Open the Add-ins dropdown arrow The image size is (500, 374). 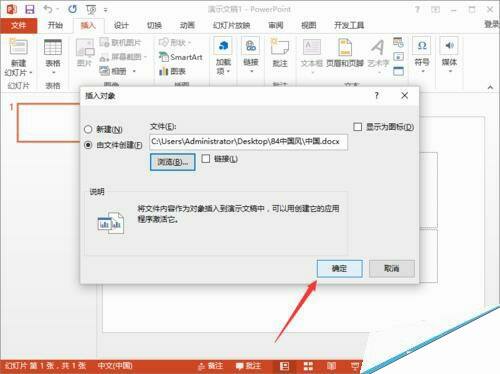pos(228,71)
